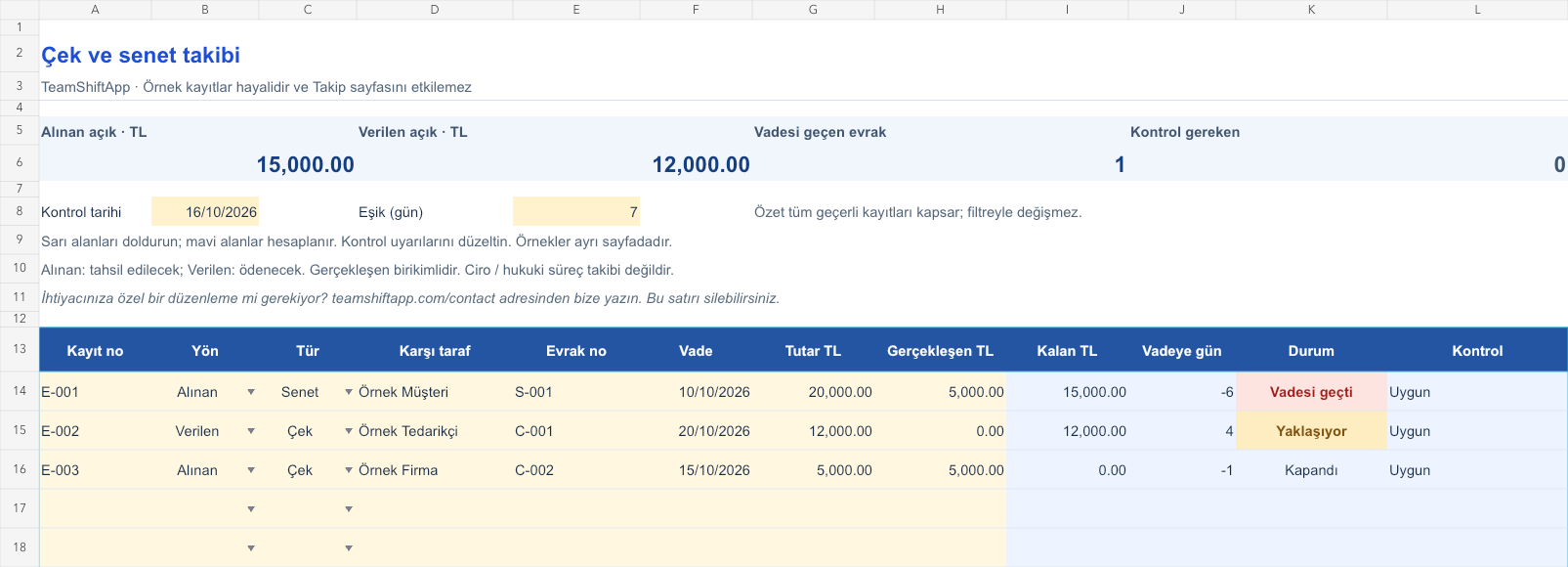The image size is (1568, 567).
Task: Select row header 17
Action: point(20,508)
